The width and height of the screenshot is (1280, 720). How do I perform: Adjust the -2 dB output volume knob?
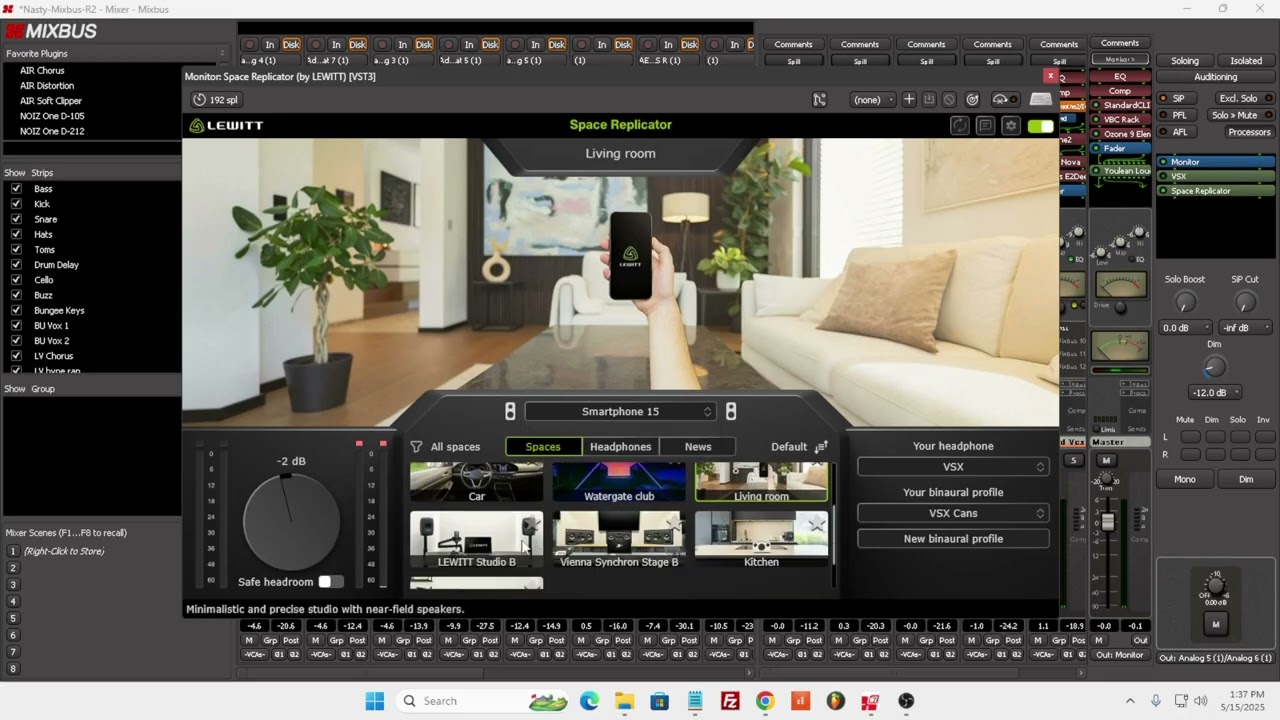292,522
